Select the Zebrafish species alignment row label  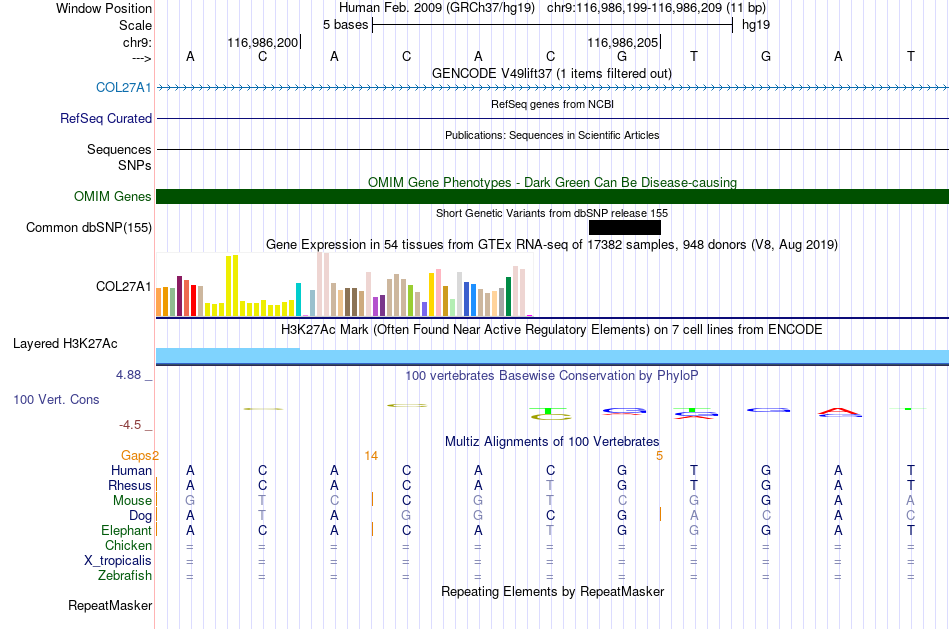pyautogui.click(x=124, y=575)
